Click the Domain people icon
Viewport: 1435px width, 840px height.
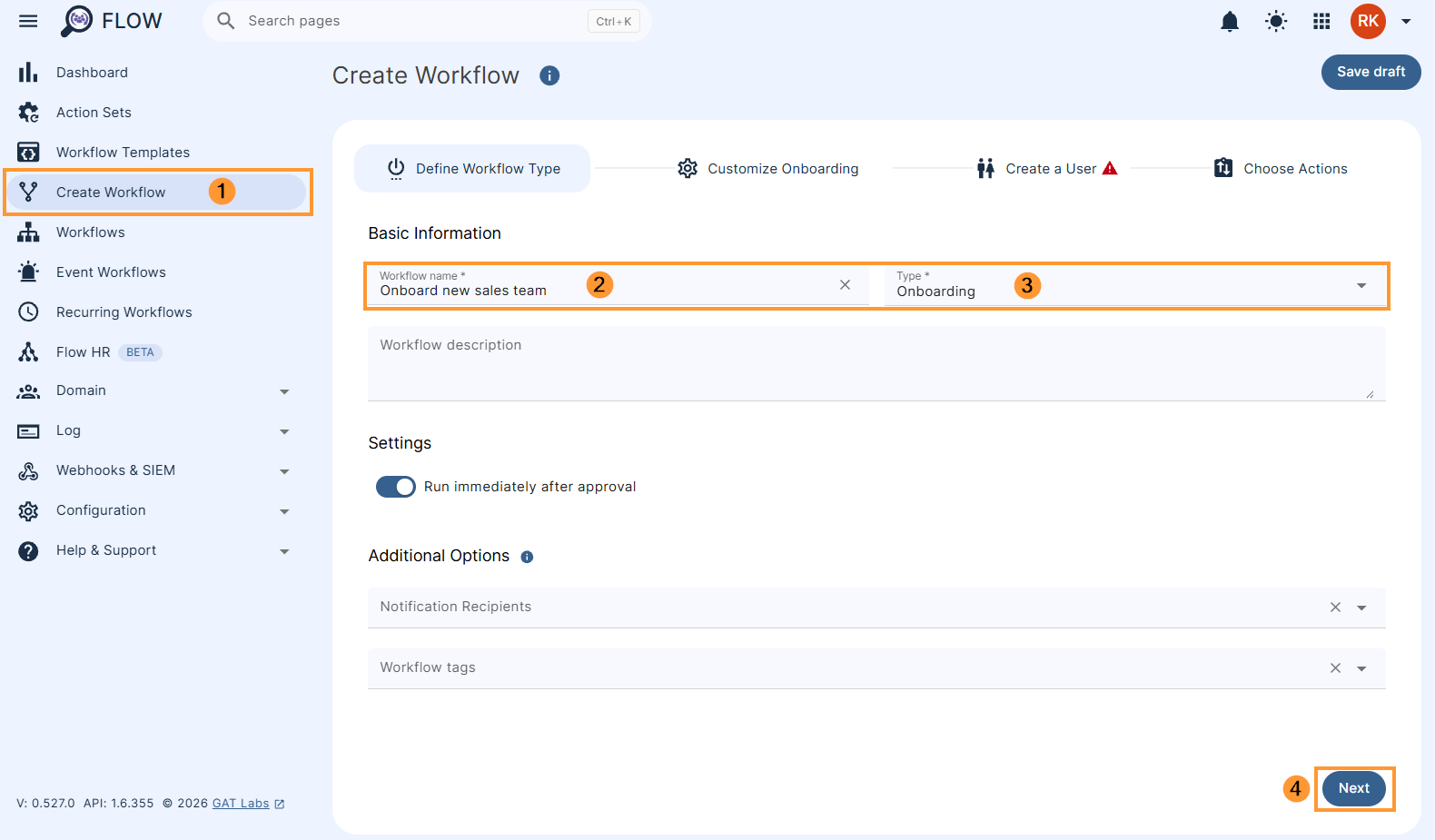28,391
